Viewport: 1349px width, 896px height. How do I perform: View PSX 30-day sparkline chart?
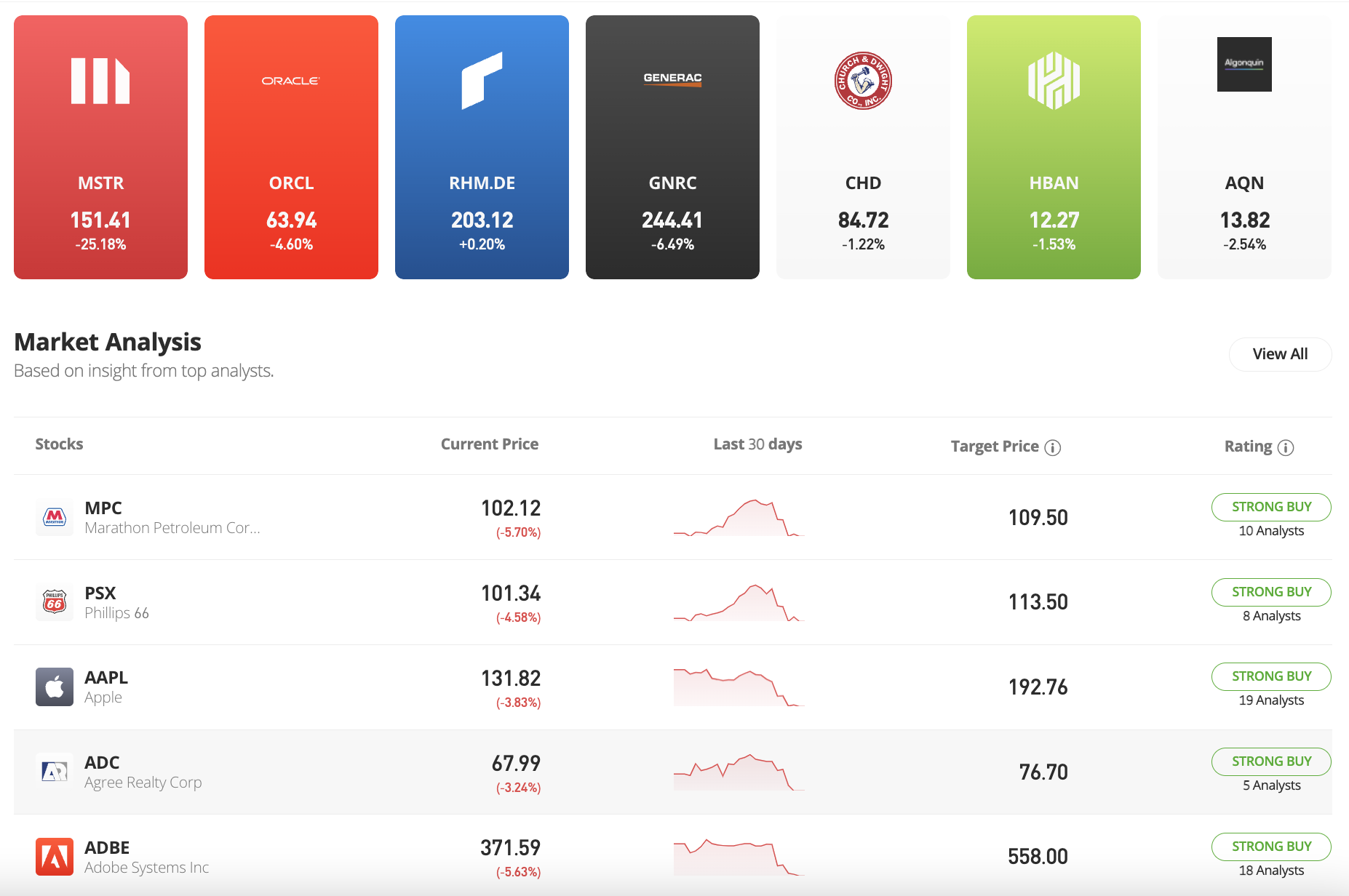(739, 603)
